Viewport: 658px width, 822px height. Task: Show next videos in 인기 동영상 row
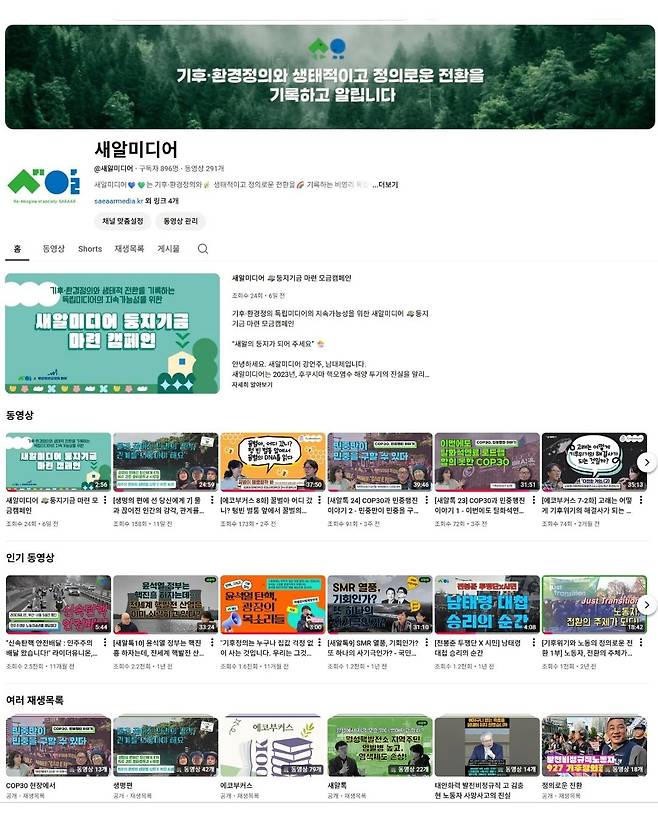pos(647,605)
